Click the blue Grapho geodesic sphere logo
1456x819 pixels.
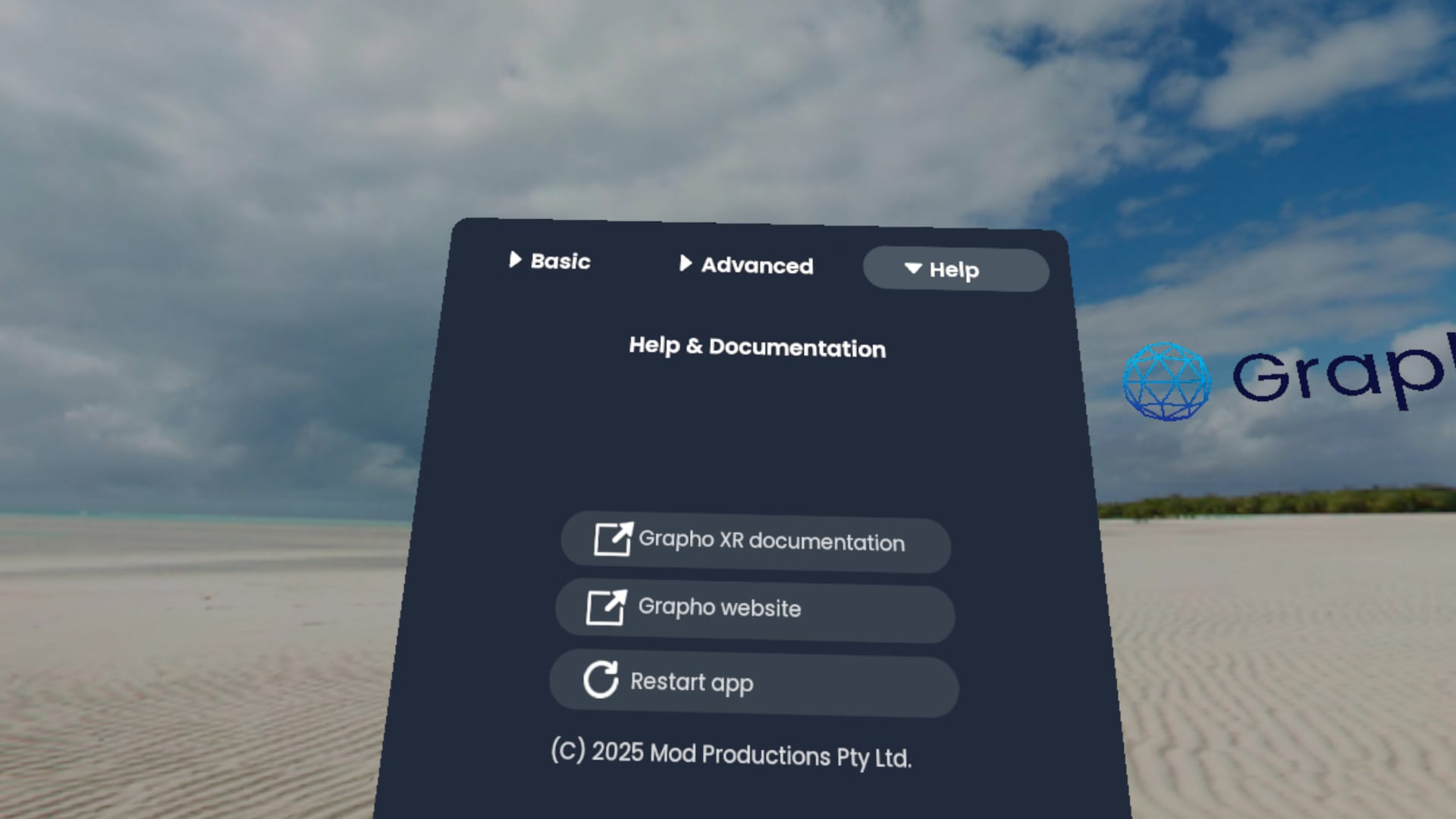(1166, 381)
